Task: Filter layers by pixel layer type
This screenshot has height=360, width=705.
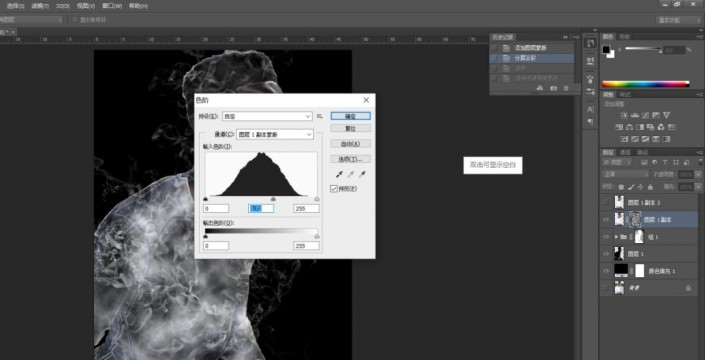Action: pyautogui.click(x=644, y=162)
